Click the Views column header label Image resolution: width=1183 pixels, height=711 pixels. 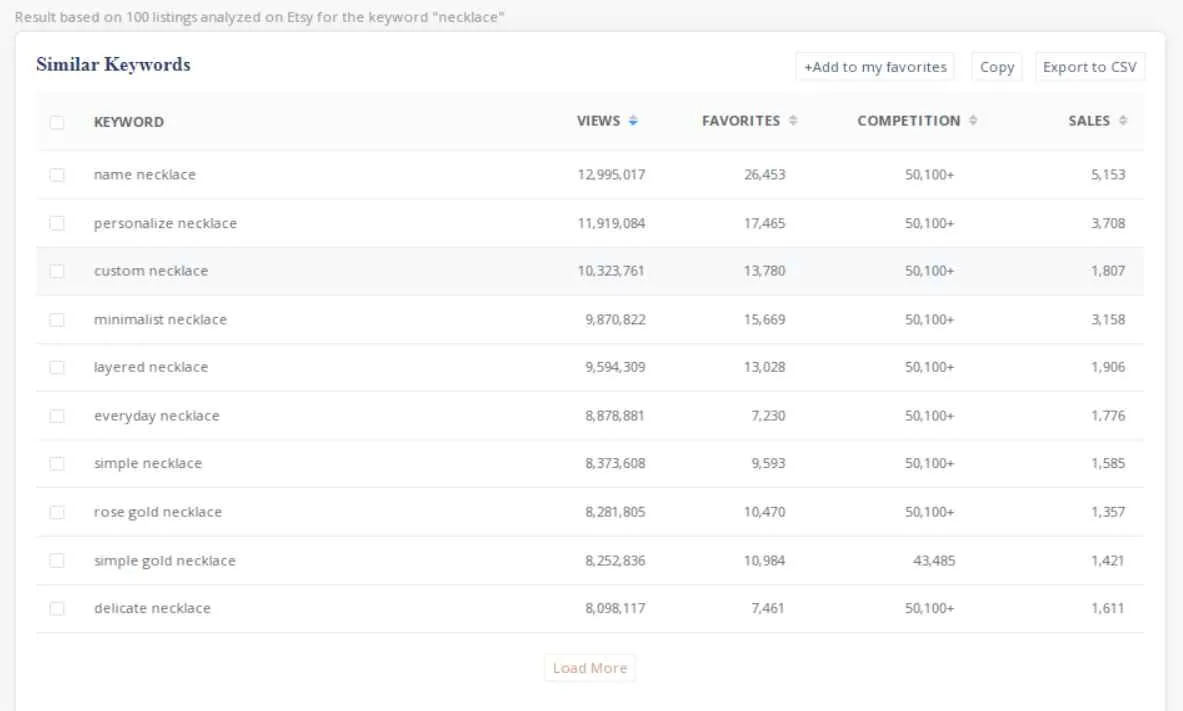tap(598, 121)
